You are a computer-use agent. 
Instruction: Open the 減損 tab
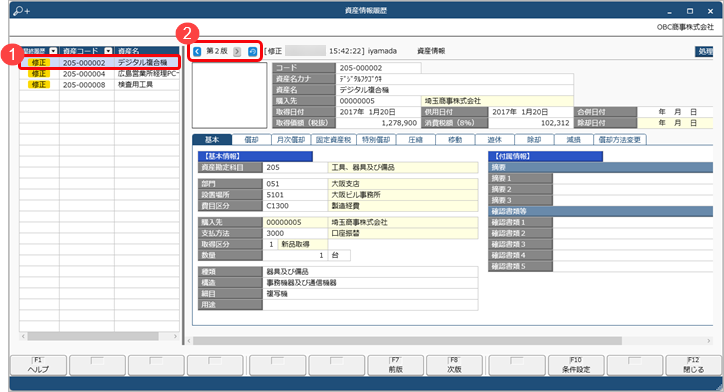[x=573, y=139]
